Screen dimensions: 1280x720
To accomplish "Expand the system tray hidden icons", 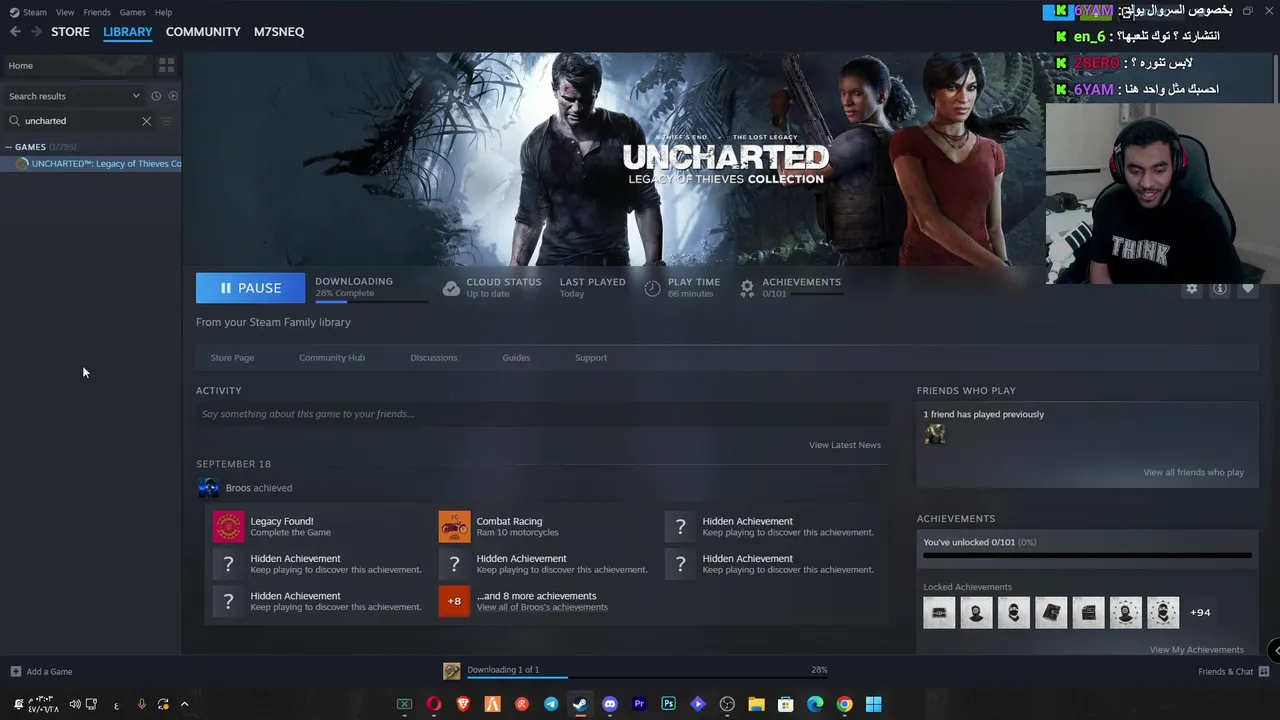I will pyautogui.click(x=184, y=704).
